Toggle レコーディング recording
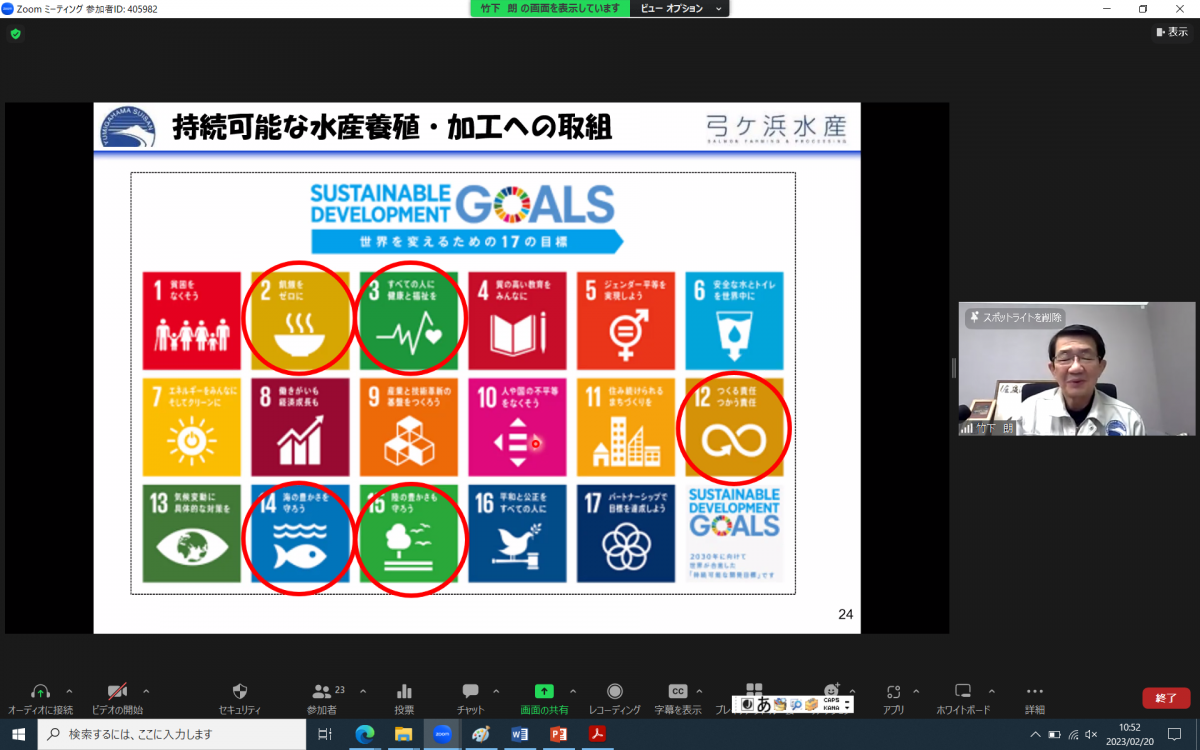 point(615,692)
